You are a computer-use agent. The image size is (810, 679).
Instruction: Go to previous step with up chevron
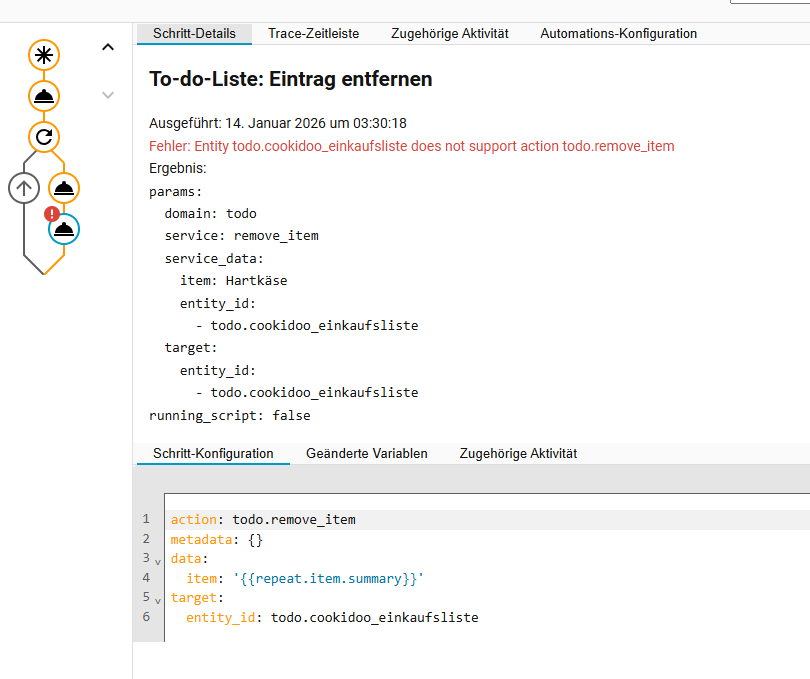click(x=108, y=47)
